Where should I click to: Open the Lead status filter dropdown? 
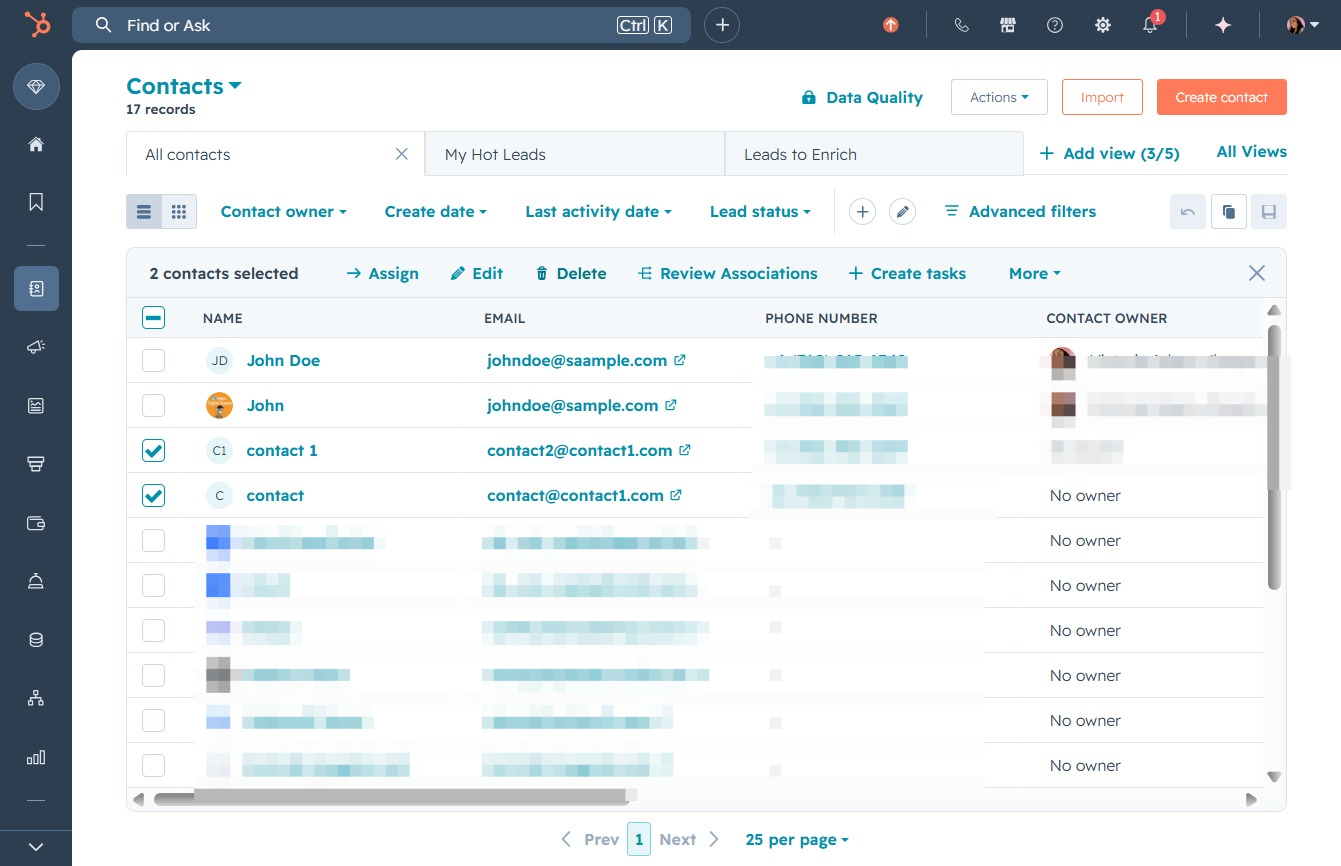pos(760,212)
